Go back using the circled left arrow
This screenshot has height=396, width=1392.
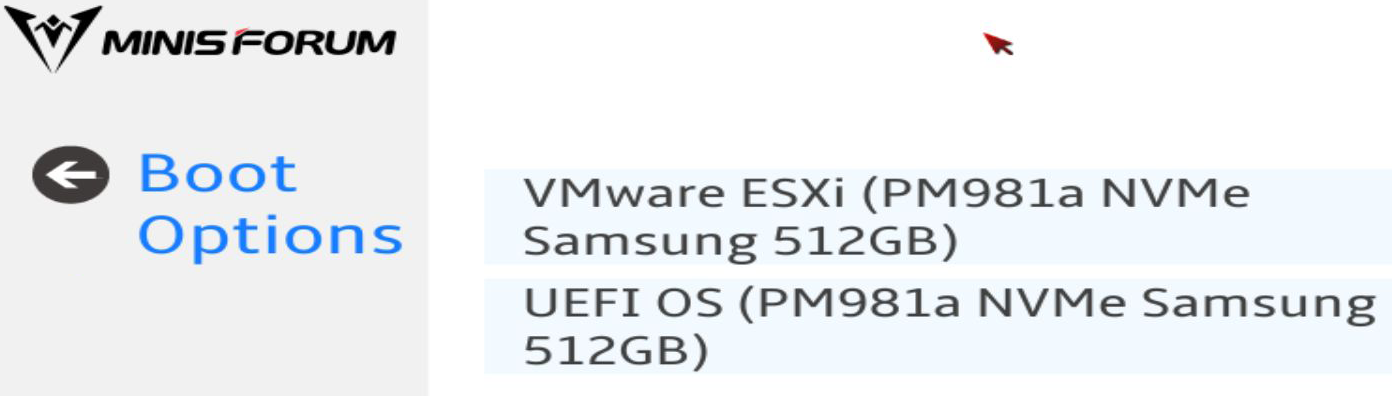[x=69, y=175]
